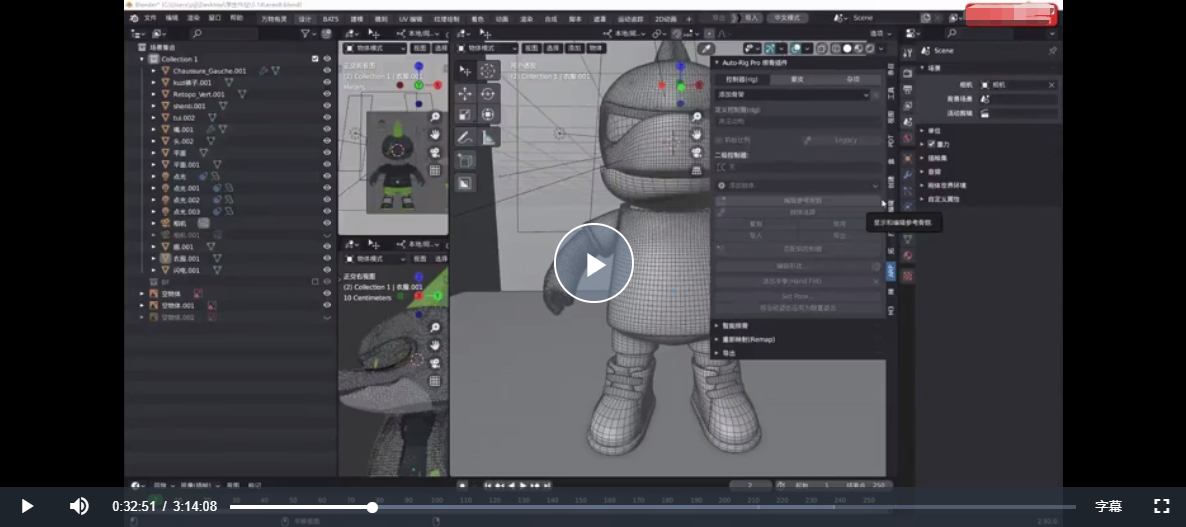Click the pan hand gizmo in main viewport
The image size is (1186, 527).
[x=697, y=135]
